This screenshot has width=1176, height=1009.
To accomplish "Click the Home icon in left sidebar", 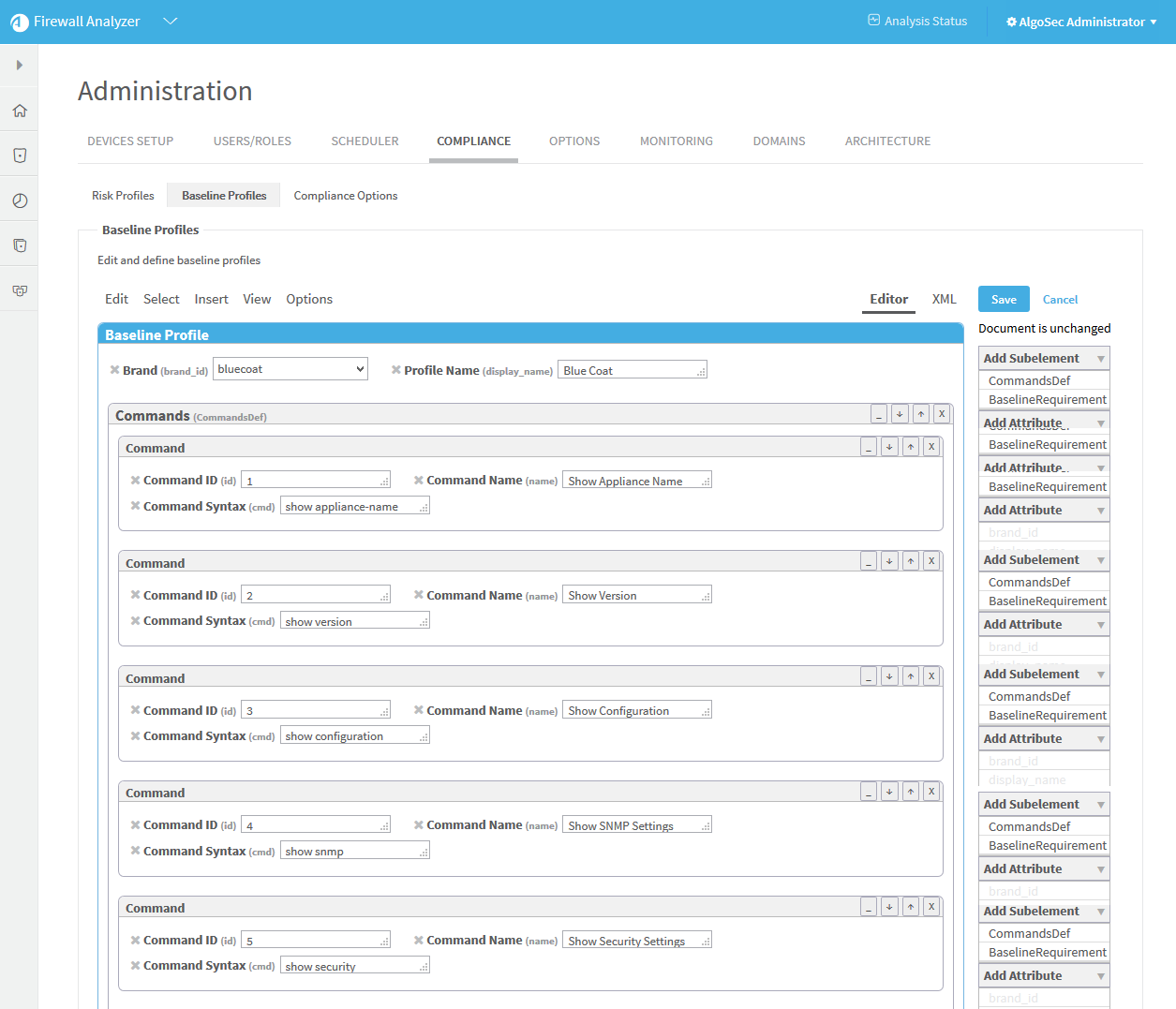I will point(20,111).
